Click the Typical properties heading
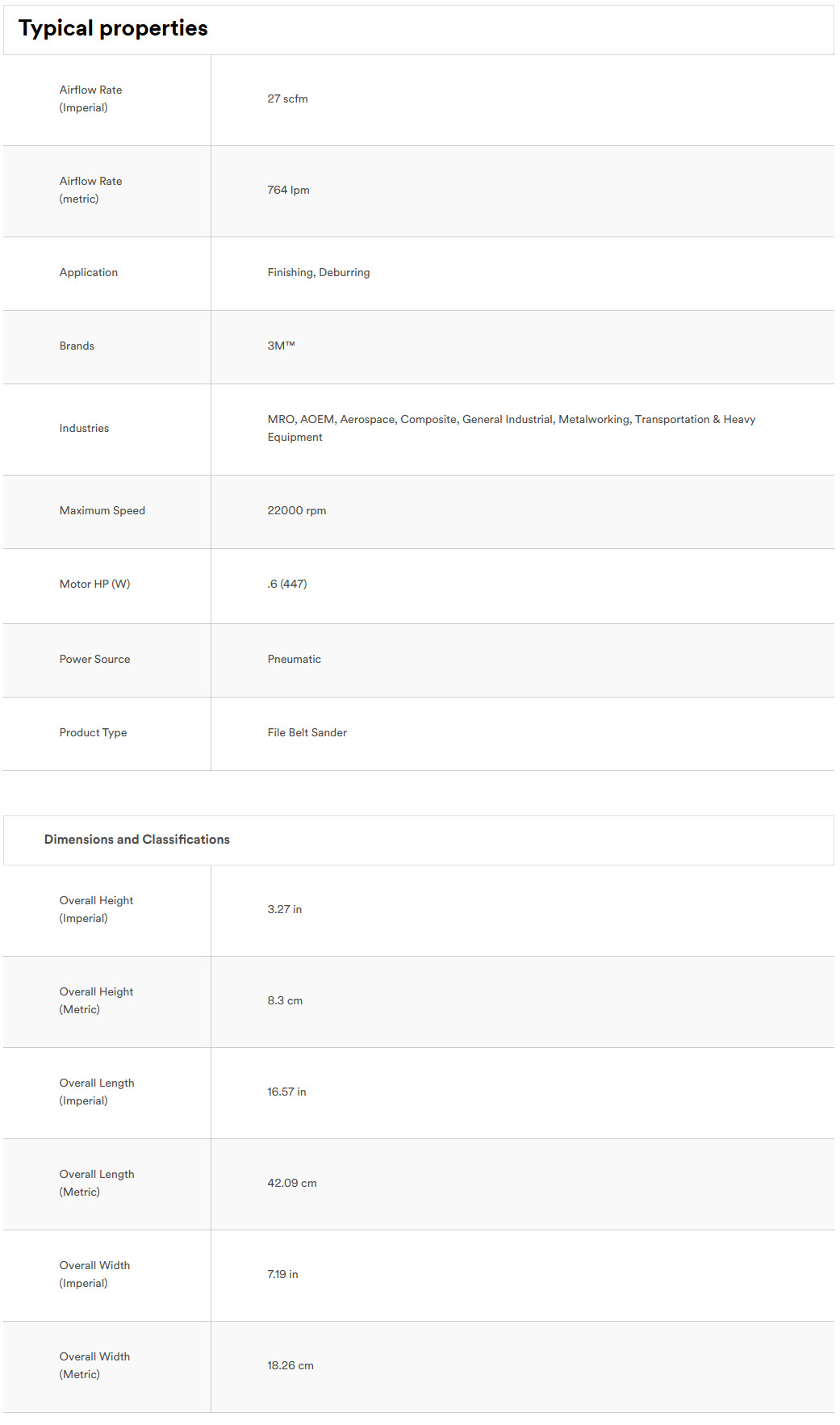This screenshot has height=1425, width=840. point(113,28)
